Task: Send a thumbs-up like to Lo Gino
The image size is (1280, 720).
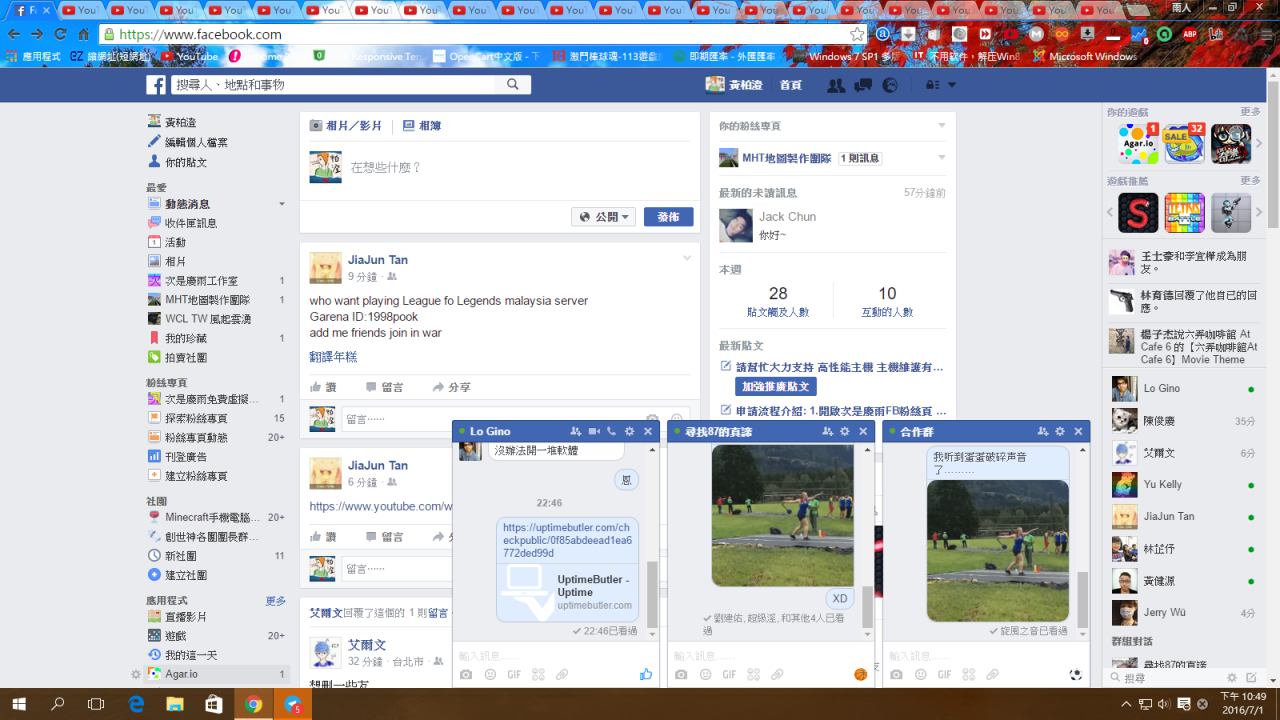Action: (646, 675)
